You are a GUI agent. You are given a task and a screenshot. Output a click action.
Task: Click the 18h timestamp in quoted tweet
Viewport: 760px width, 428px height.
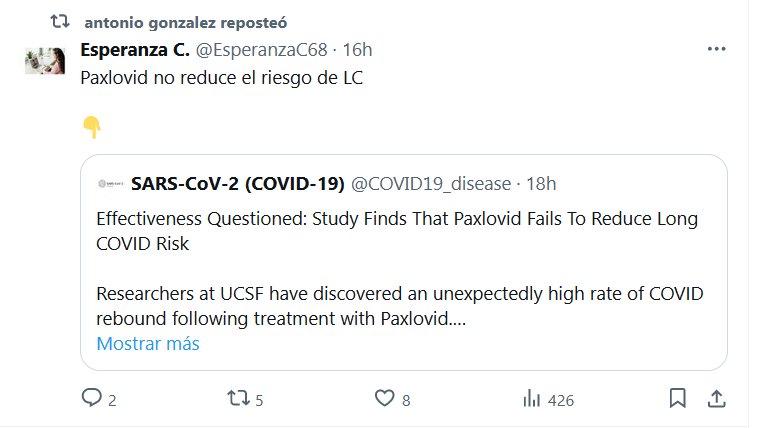click(x=541, y=184)
